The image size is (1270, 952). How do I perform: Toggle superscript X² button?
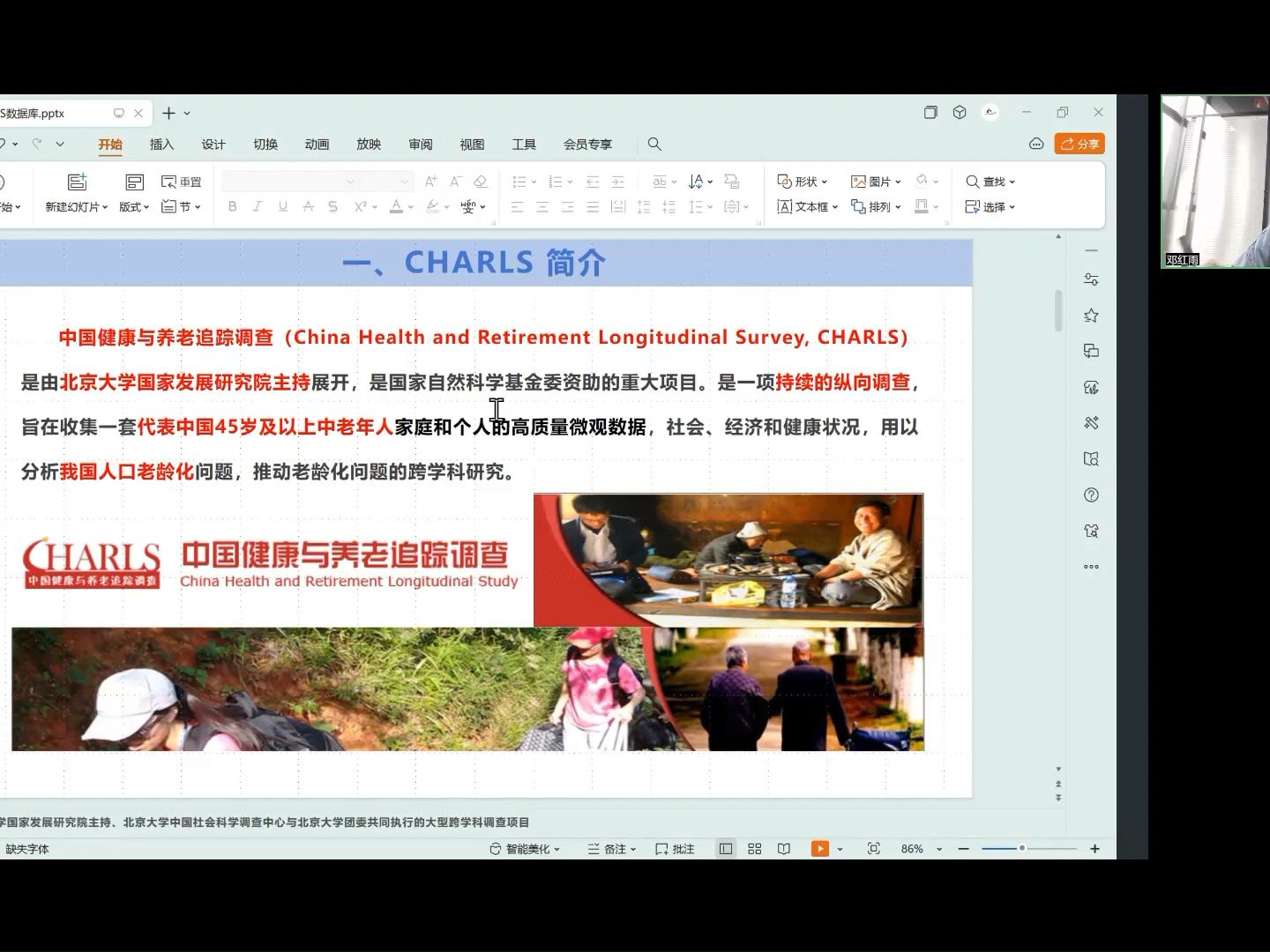(x=360, y=206)
